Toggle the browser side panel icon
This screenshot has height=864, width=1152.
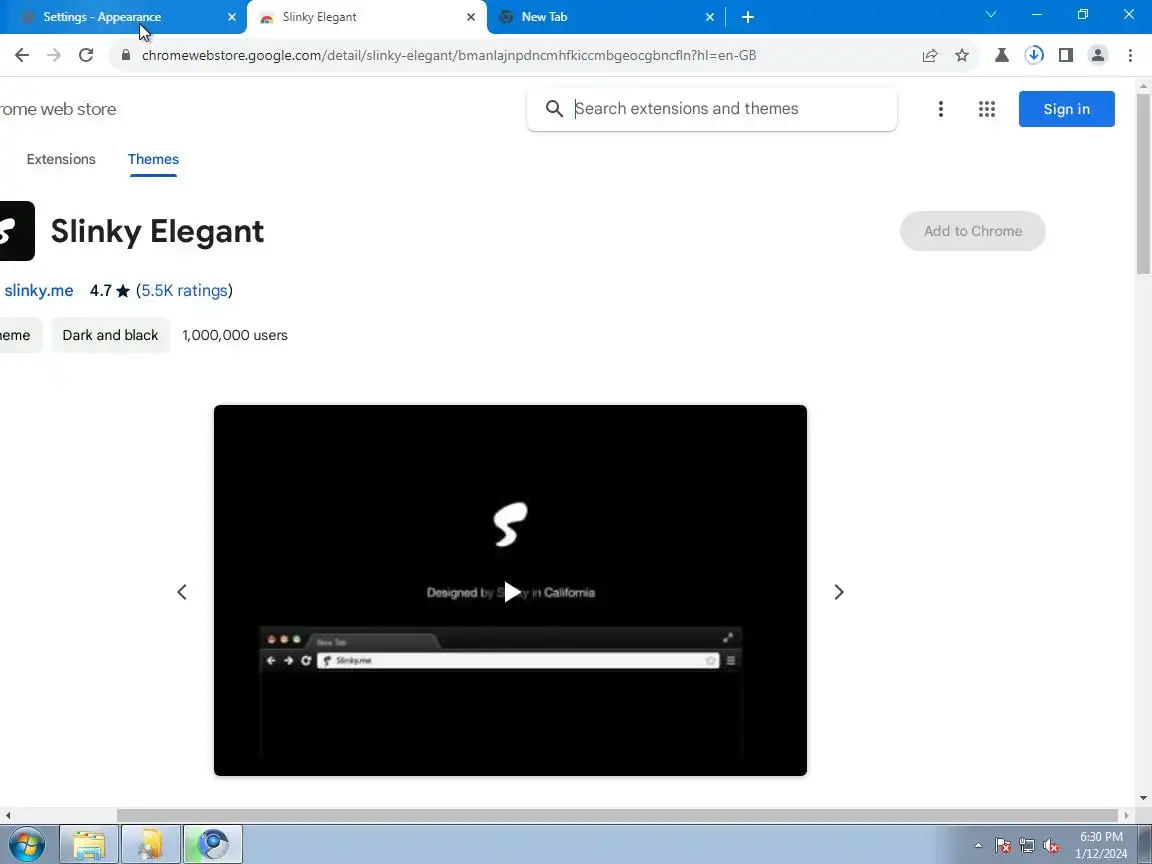(1066, 55)
